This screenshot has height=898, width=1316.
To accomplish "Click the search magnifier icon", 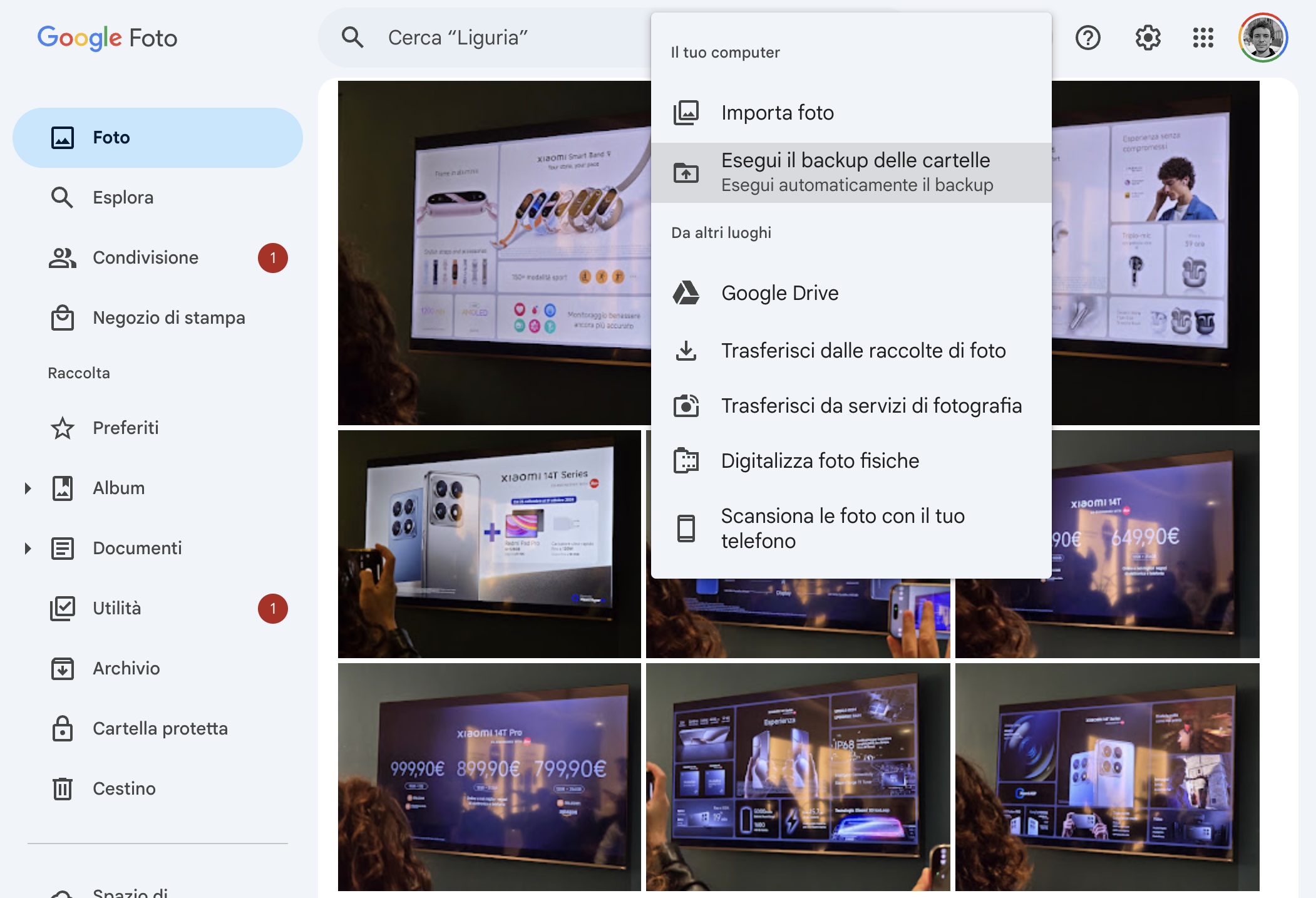I will [352, 38].
